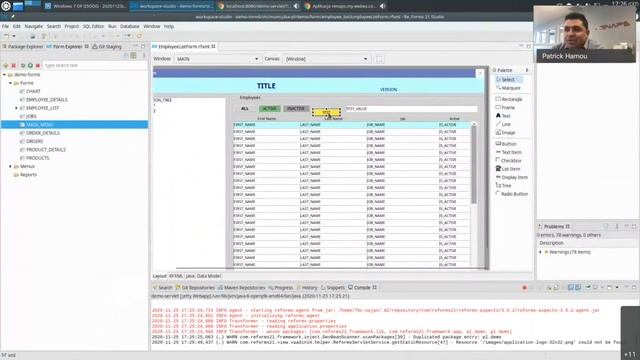Click the Form Explorer search text field
This screenshot has height=360, width=640.
click(x=95, y=65)
